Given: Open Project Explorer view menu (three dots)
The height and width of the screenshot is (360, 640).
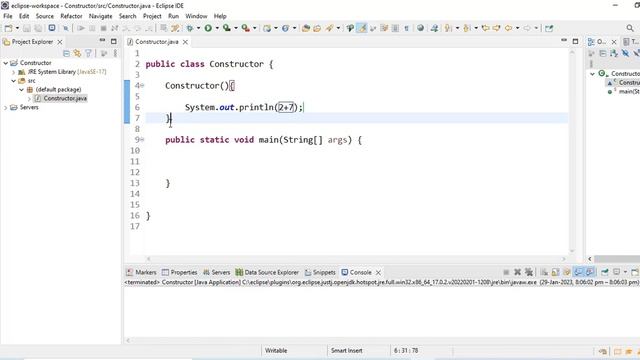Looking at the screenshot, I should pos(115,53).
